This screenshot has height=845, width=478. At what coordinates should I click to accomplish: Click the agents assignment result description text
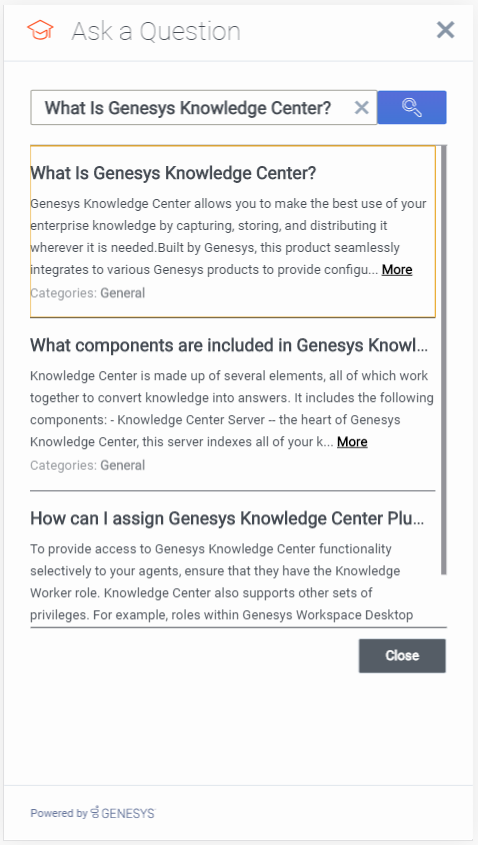[x=222, y=582]
